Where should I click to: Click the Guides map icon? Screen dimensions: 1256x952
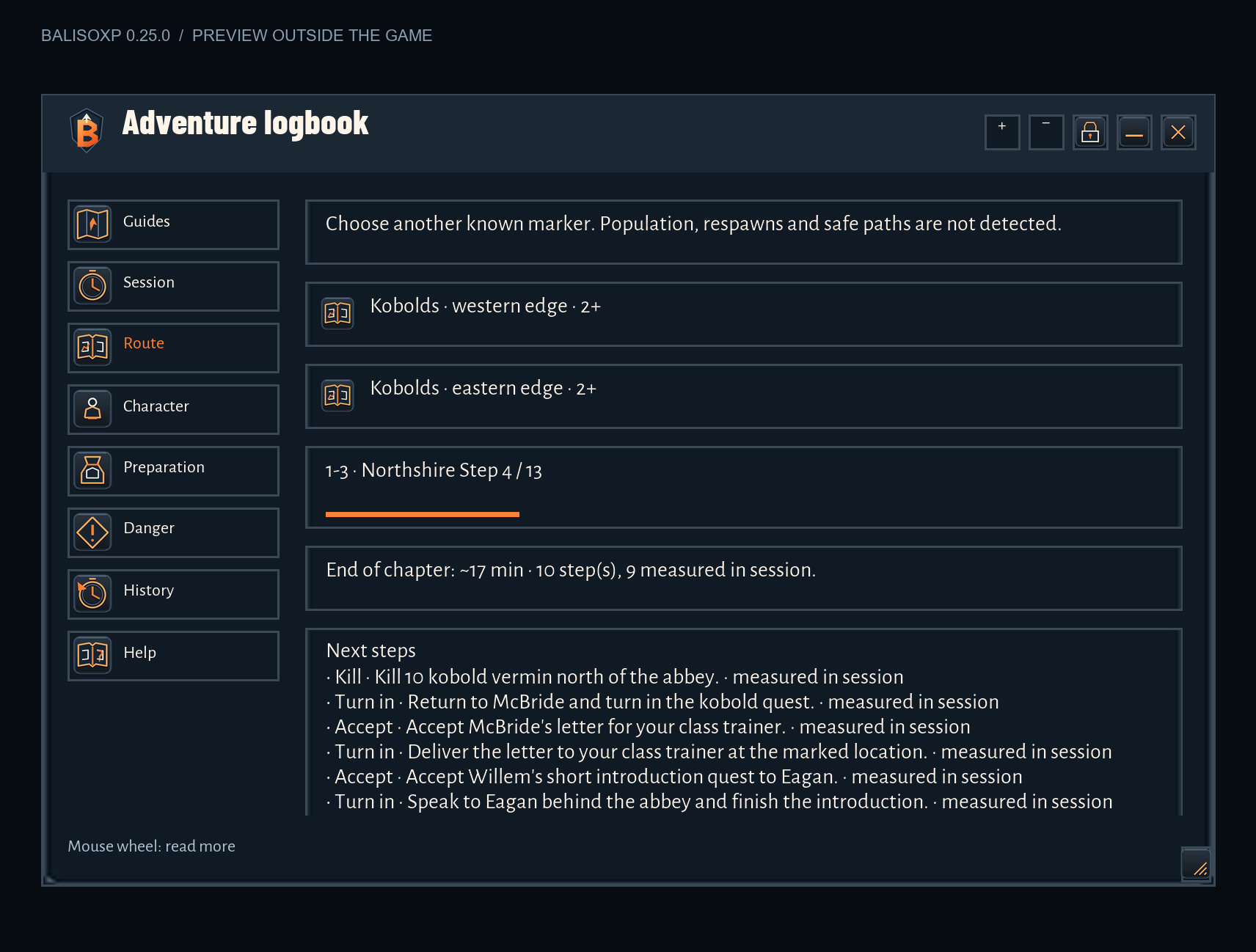click(x=92, y=224)
